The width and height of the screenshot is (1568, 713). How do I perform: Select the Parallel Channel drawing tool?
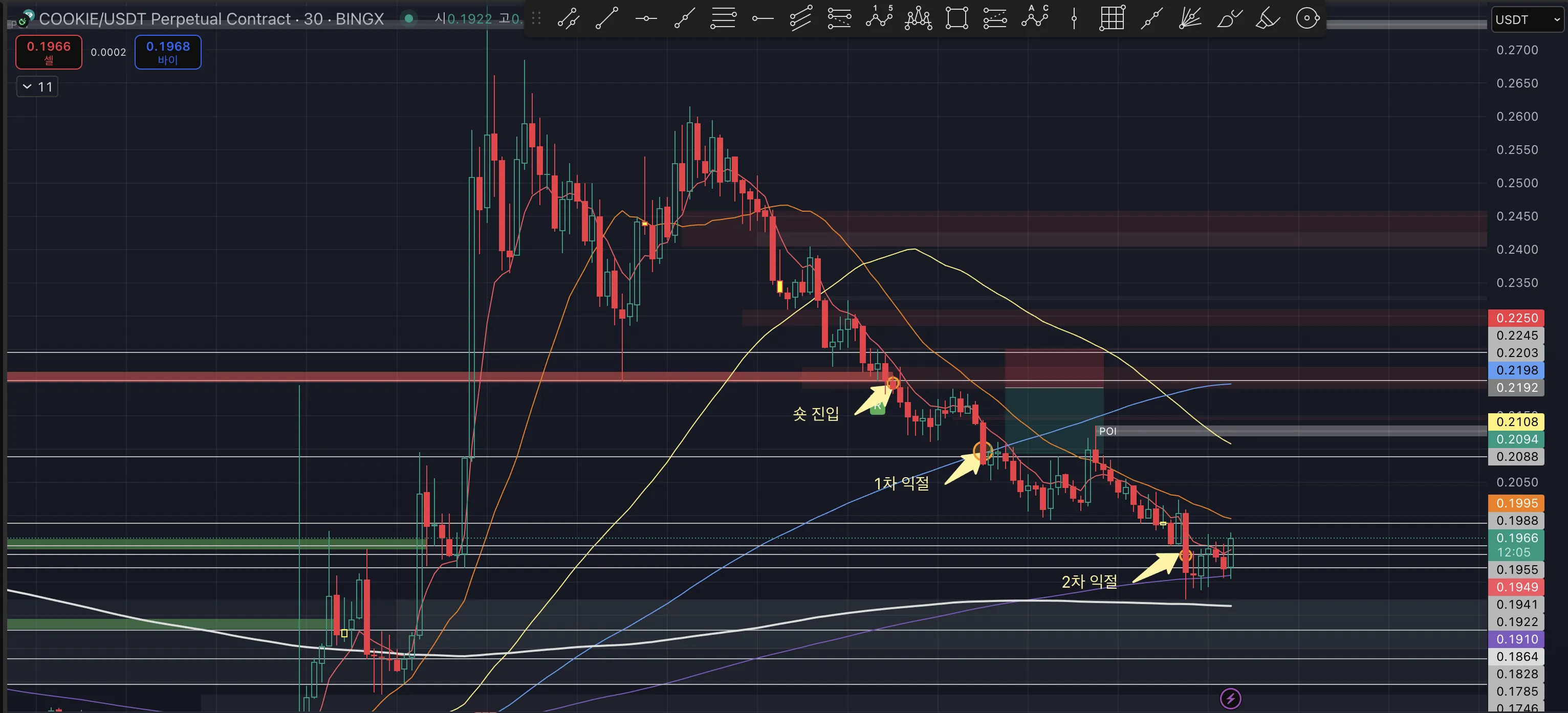(568, 18)
